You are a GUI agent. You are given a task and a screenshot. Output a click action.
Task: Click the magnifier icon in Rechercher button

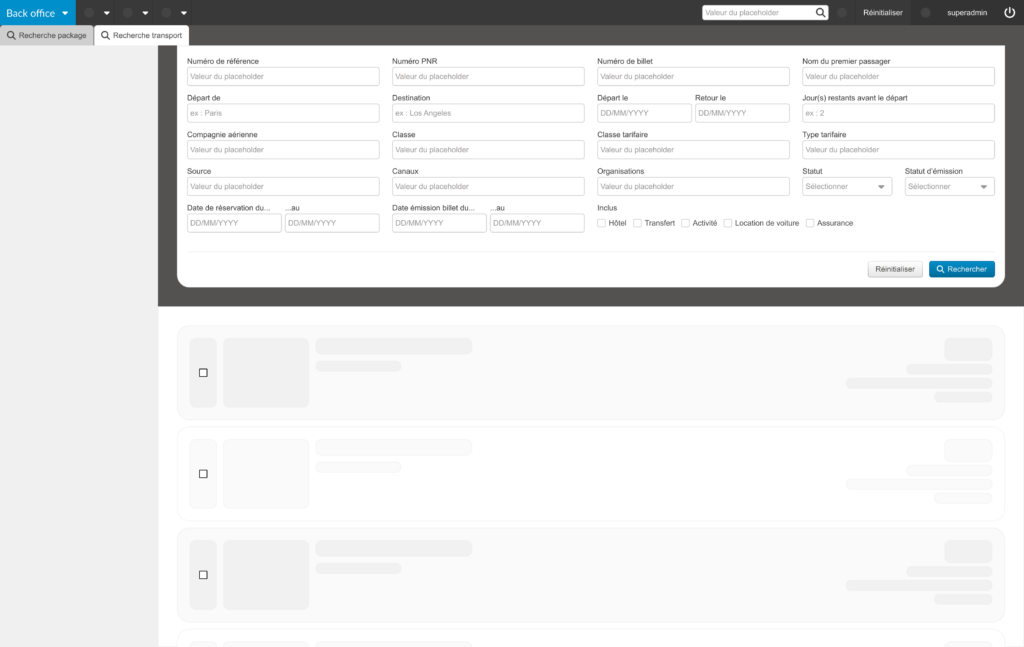[x=941, y=269]
